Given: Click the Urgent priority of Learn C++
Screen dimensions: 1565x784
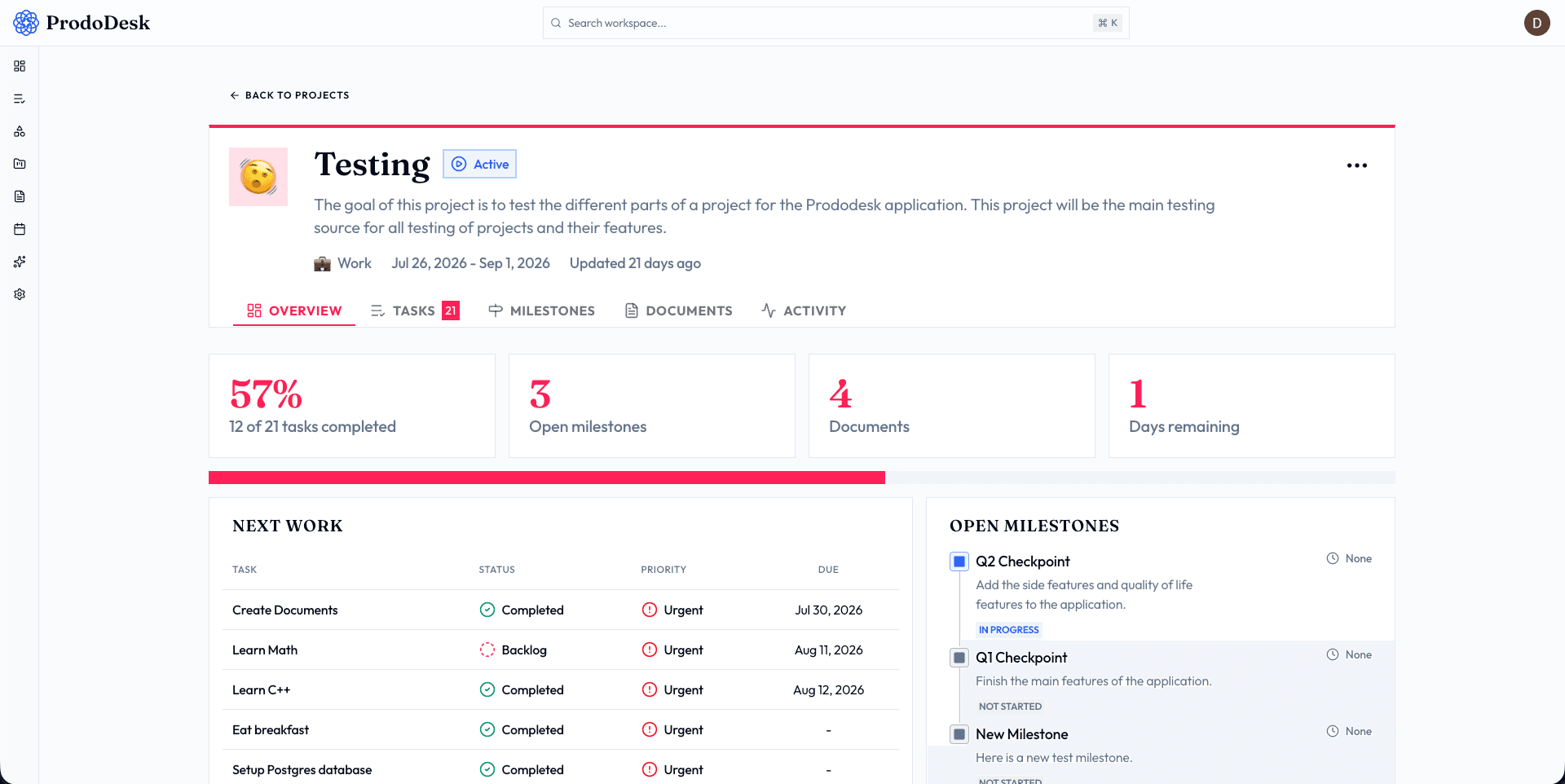Looking at the screenshot, I should click(x=672, y=689).
